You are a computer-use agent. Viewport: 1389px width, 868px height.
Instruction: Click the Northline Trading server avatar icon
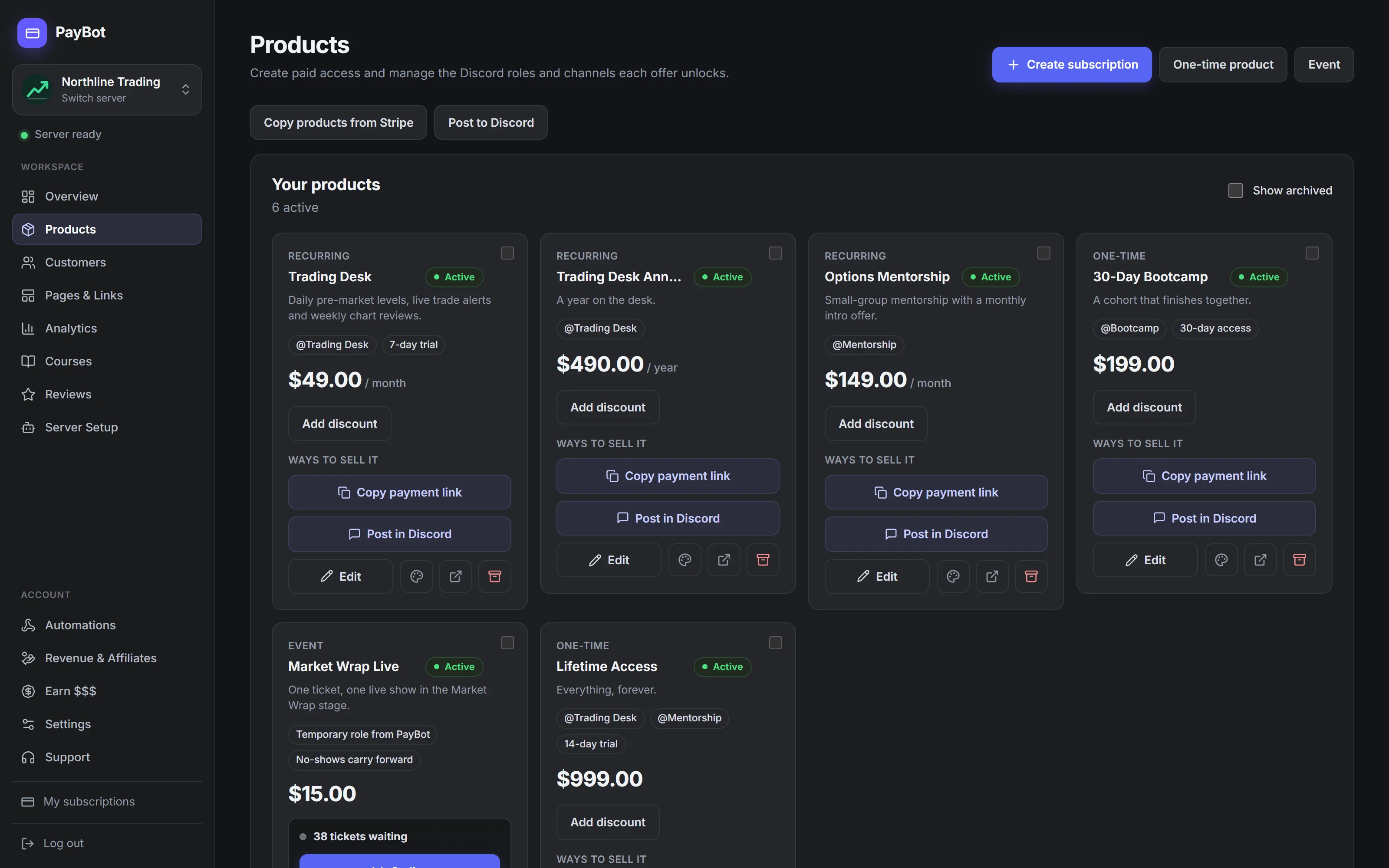(38, 89)
